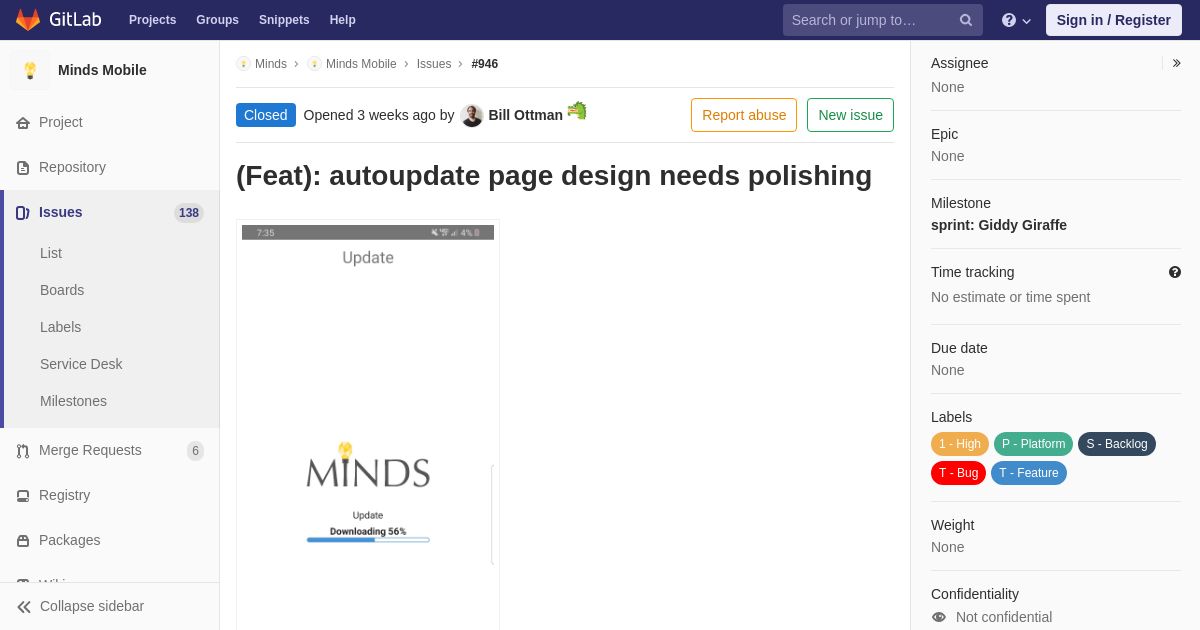The image size is (1200, 630).
Task: Open Minds Mobile project title link
Action: [x=102, y=70]
